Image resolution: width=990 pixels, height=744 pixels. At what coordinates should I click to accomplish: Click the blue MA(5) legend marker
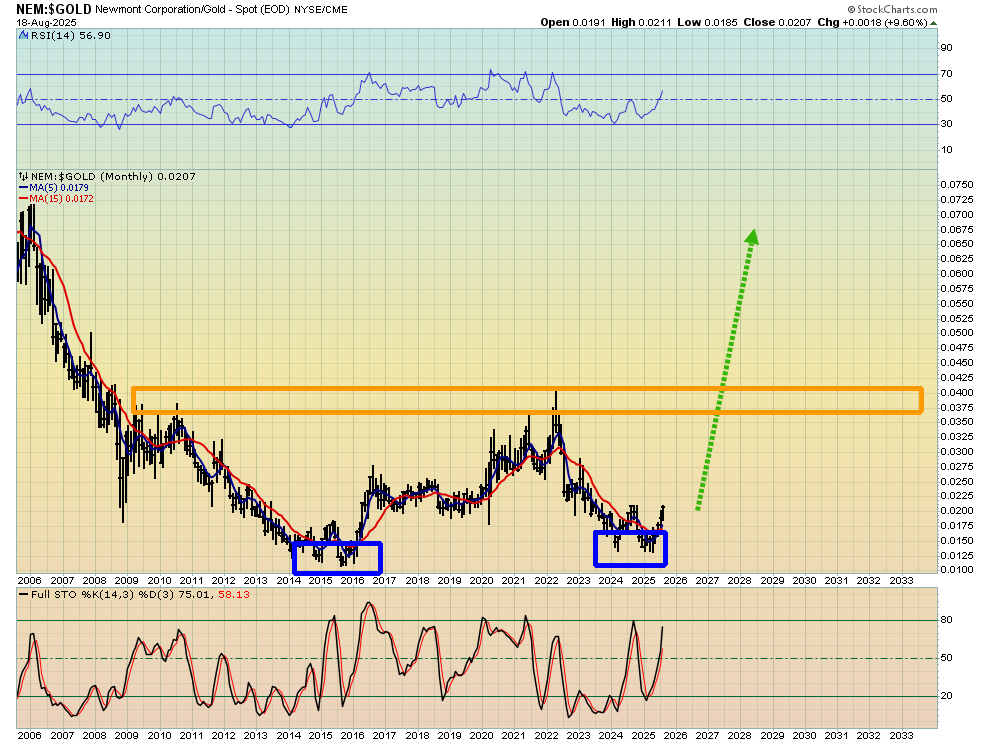[23, 187]
